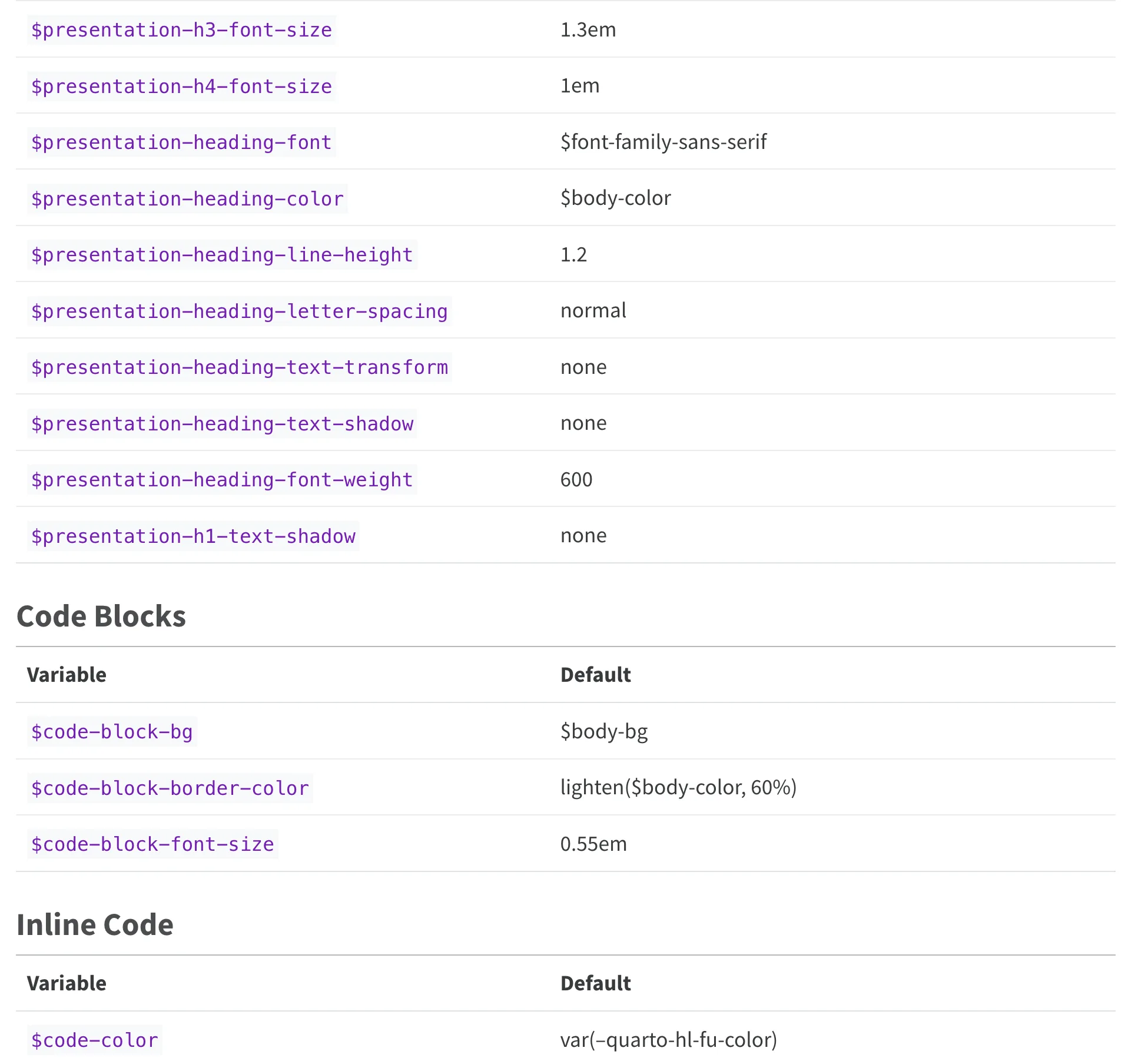The image size is (1148, 1061).
Task: Click Default column header in Code Blocks table
Action: point(595,675)
